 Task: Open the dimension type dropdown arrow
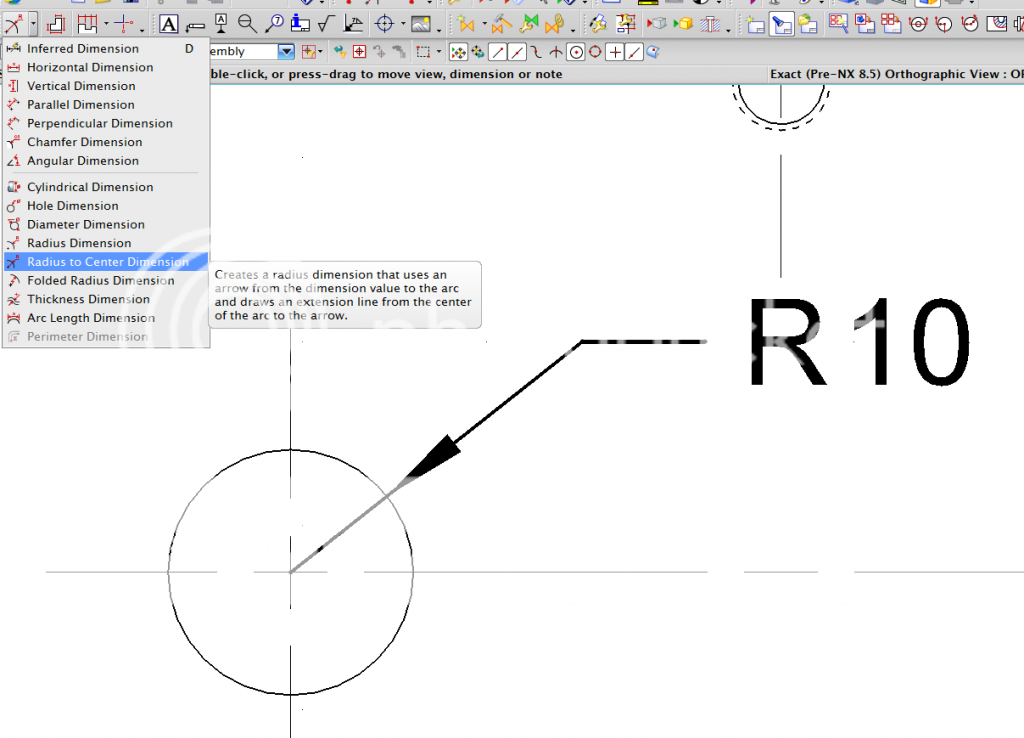pos(33,25)
